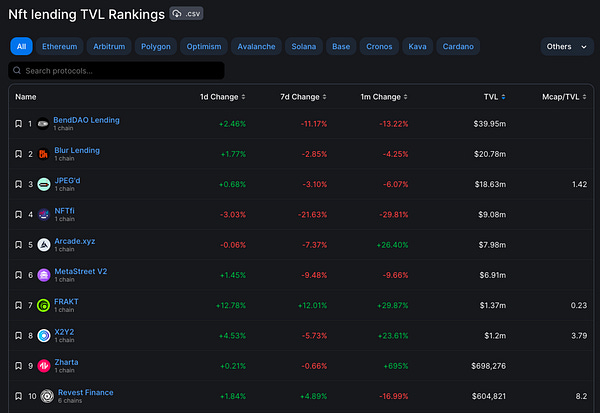Sort by 1m Change column
600x413 pixels.
point(384,97)
